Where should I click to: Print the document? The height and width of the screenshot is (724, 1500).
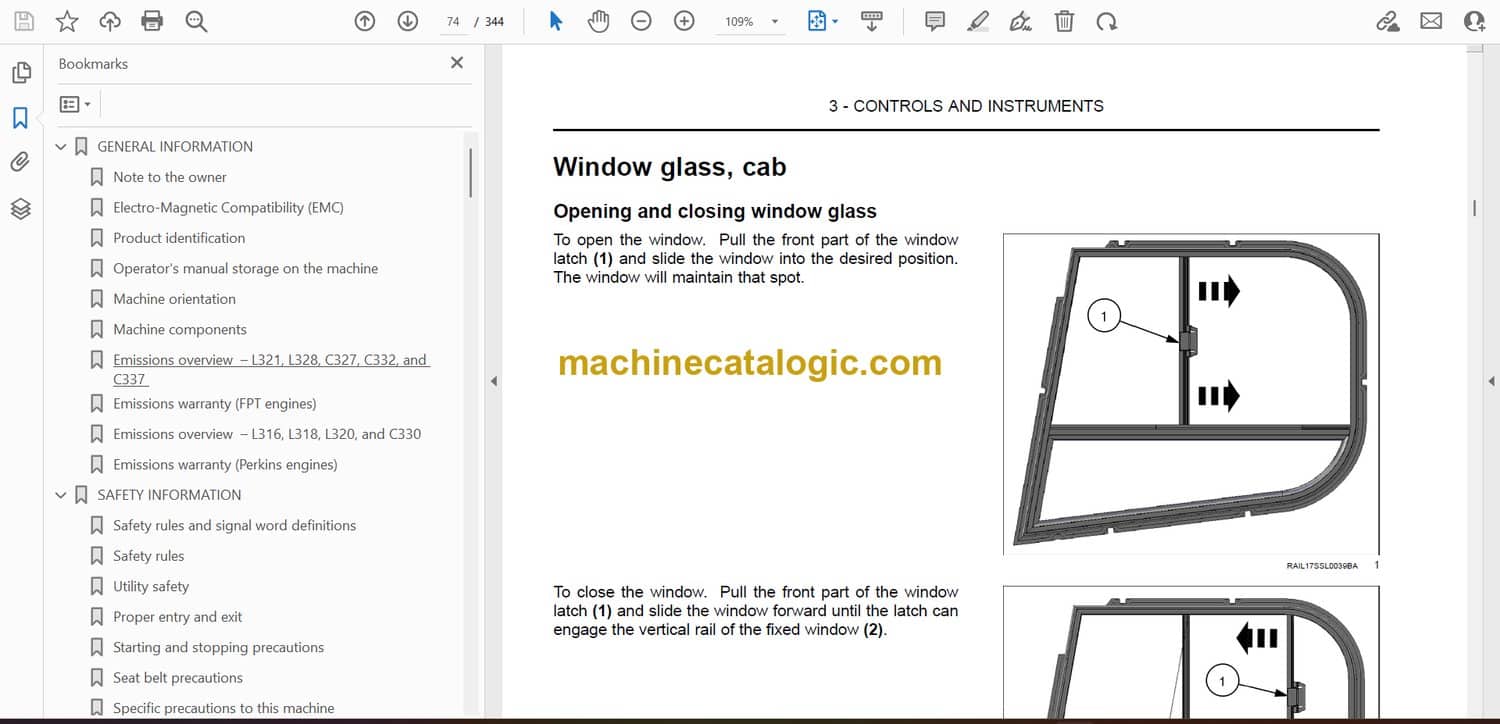[x=152, y=21]
